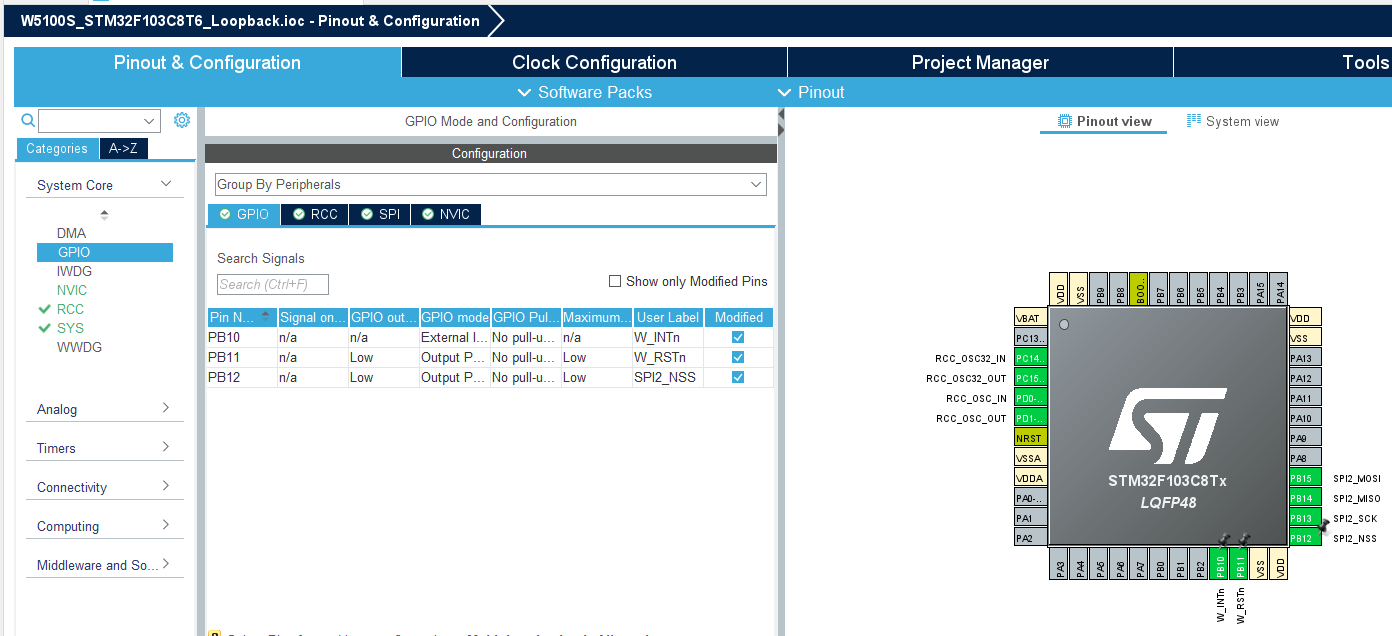Click the W_RSTn user label cell
This screenshot has height=636, width=1392.
click(669, 357)
